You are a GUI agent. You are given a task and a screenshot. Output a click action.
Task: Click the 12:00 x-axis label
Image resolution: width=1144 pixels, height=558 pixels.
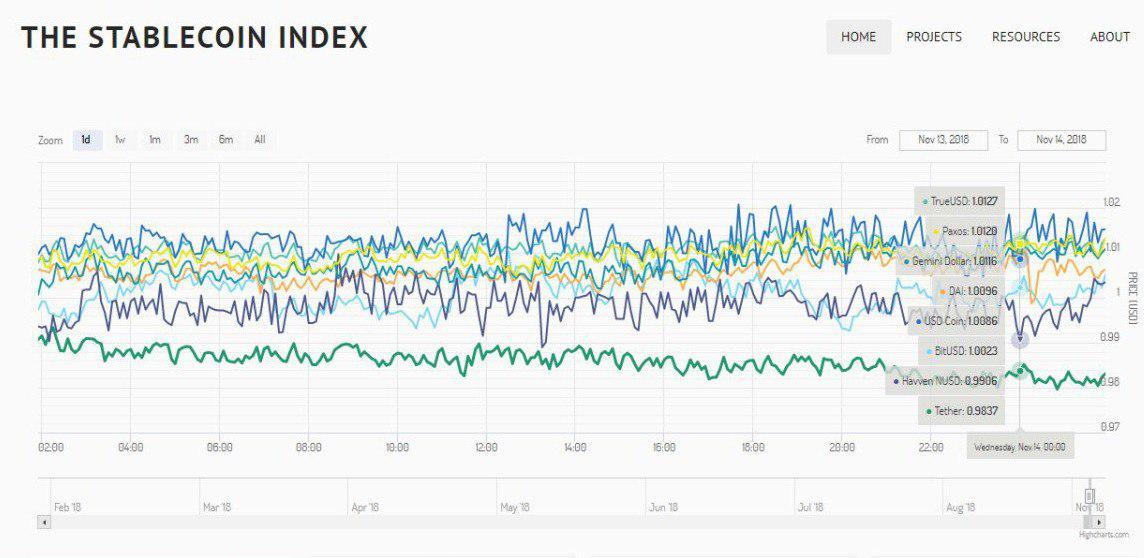[486, 447]
